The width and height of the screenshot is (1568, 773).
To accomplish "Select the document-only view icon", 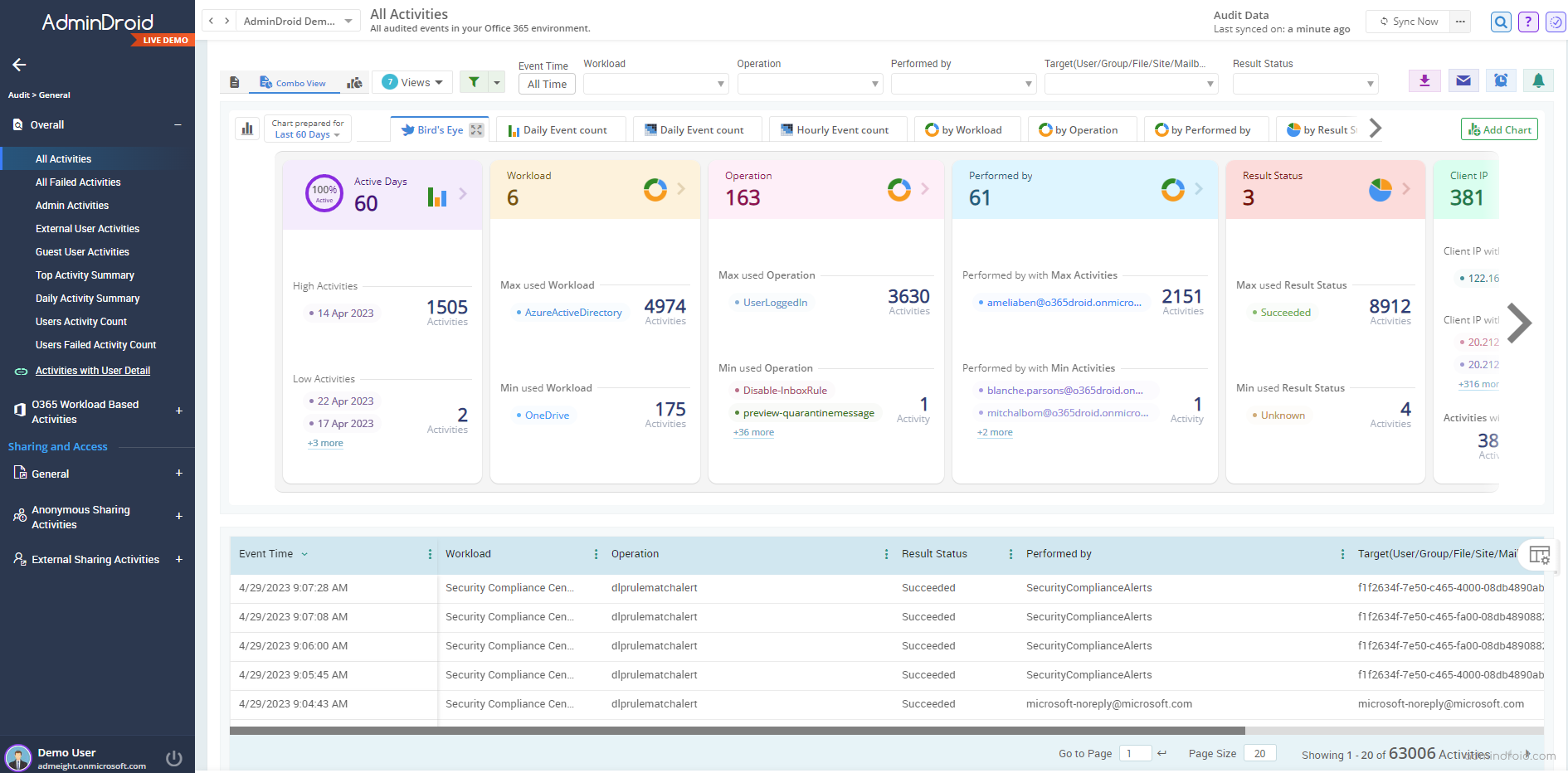I will [235, 82].
